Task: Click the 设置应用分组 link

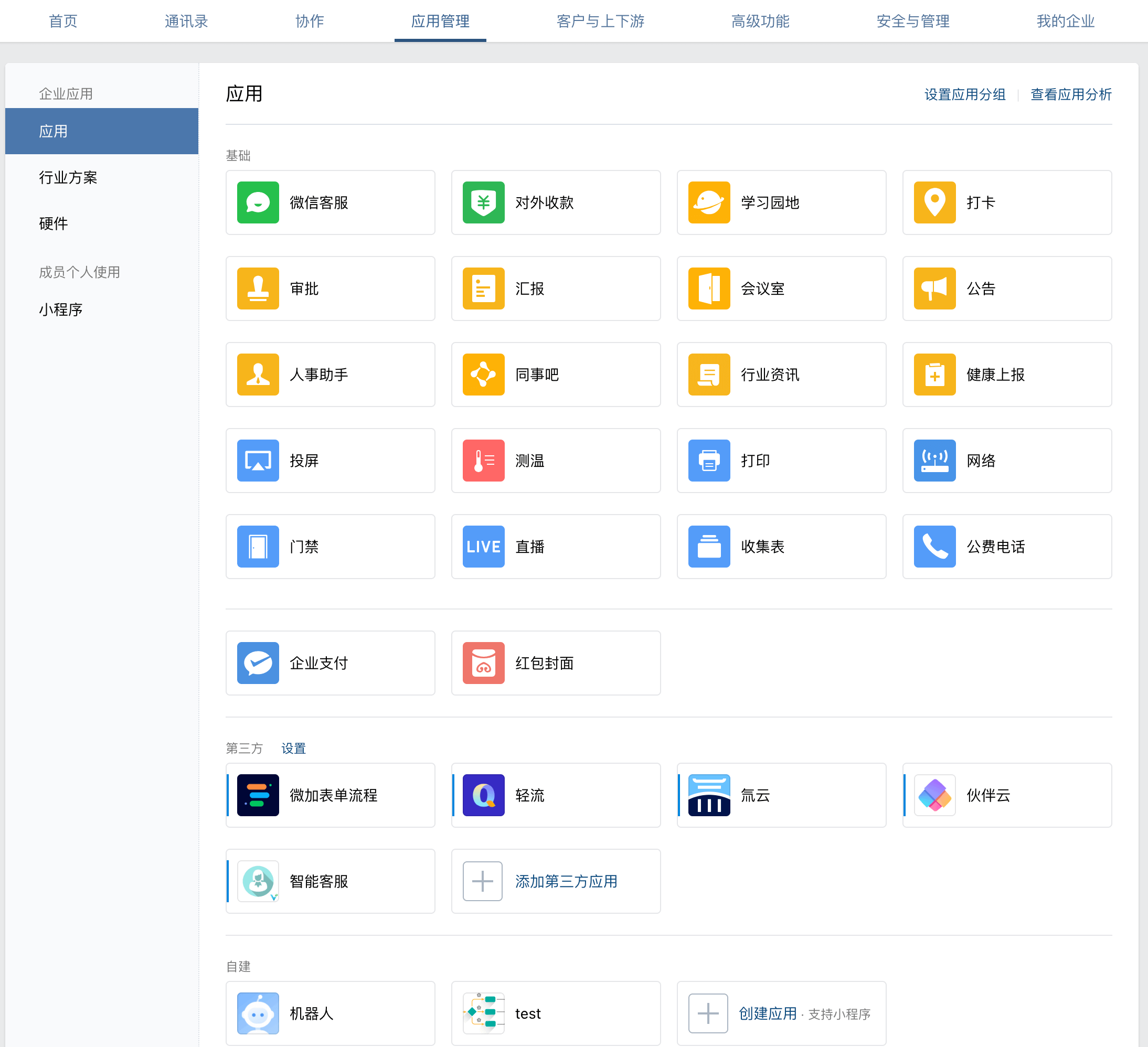Action: click(x=965, y=94)
